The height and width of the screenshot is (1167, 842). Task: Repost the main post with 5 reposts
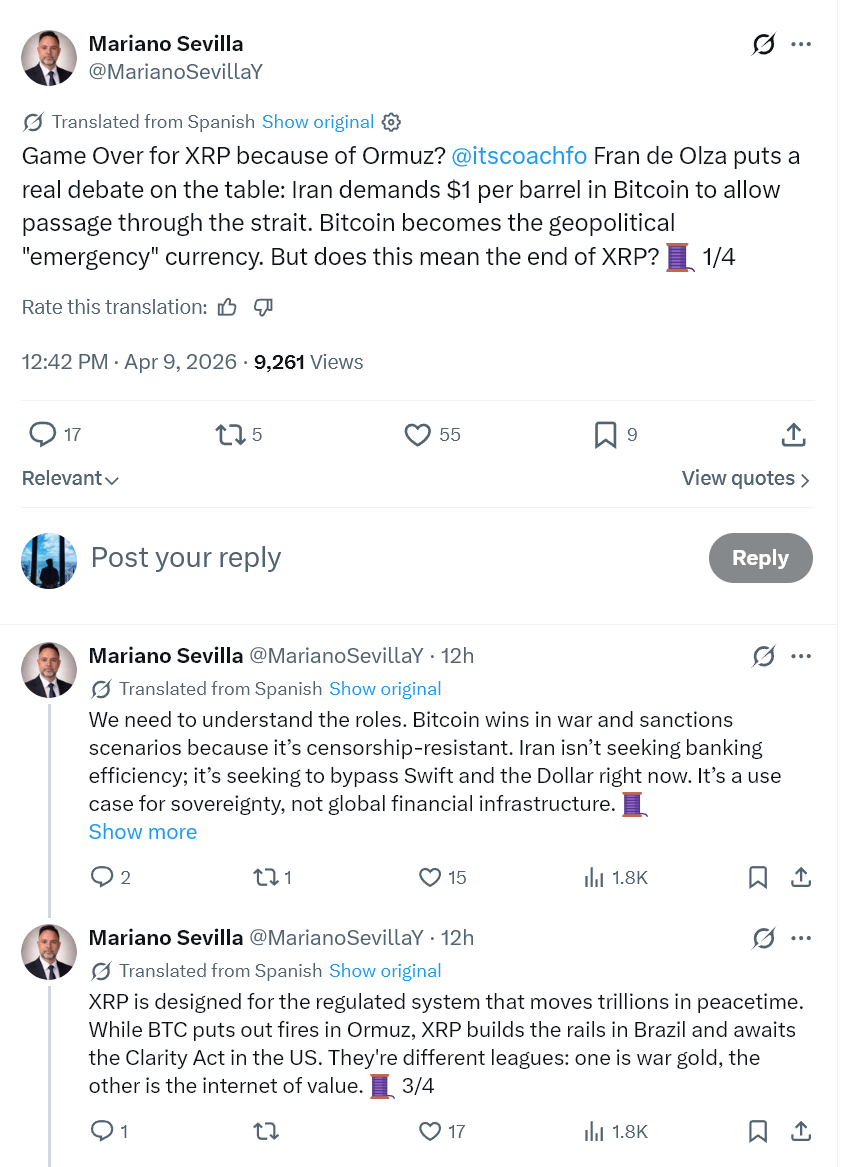click(230, 434)
